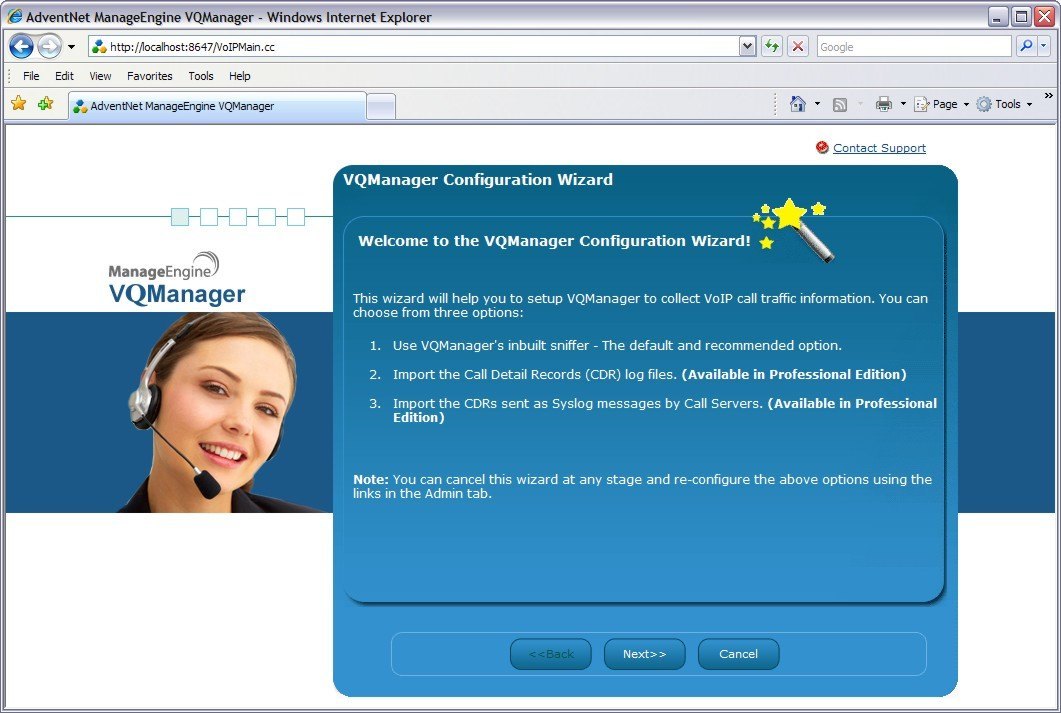Click the disabled <<Back wizard button
Image resolution: width=1061 pixels, height=713 pixels.
pyautogui.click(x=551, y=654)
